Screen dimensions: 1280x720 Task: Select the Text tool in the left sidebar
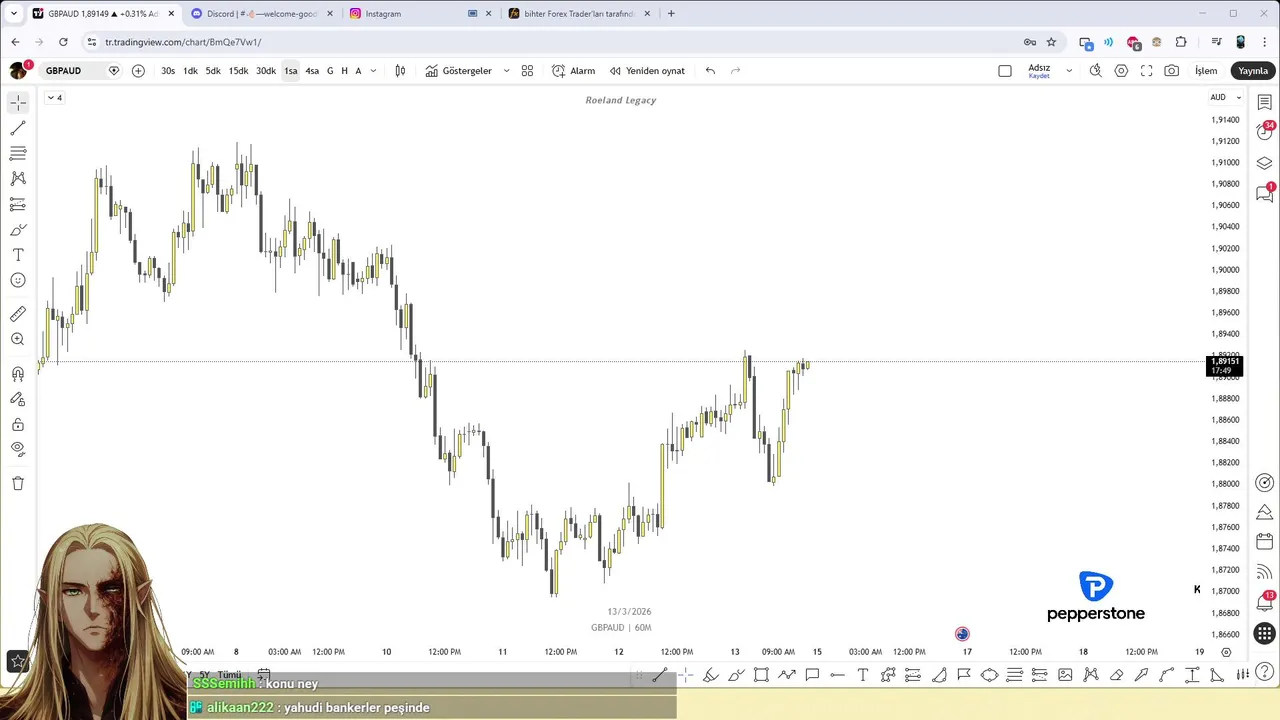click(18, 255)
